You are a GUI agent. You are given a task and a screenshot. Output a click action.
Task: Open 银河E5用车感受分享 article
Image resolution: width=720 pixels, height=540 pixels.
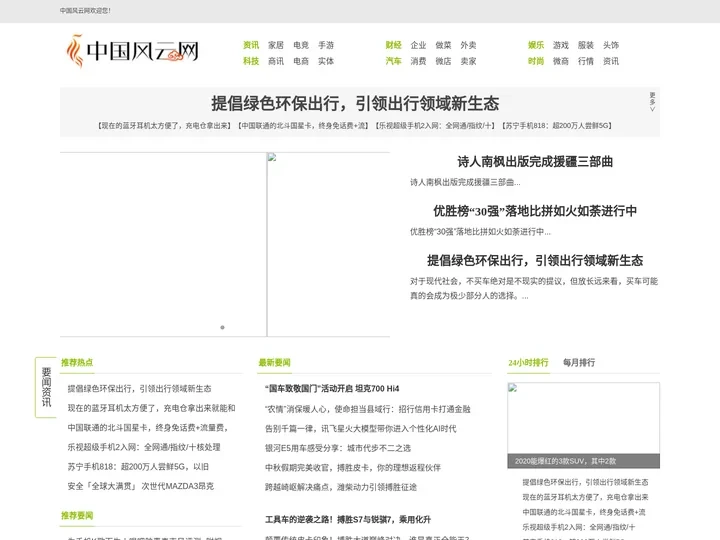338,448
